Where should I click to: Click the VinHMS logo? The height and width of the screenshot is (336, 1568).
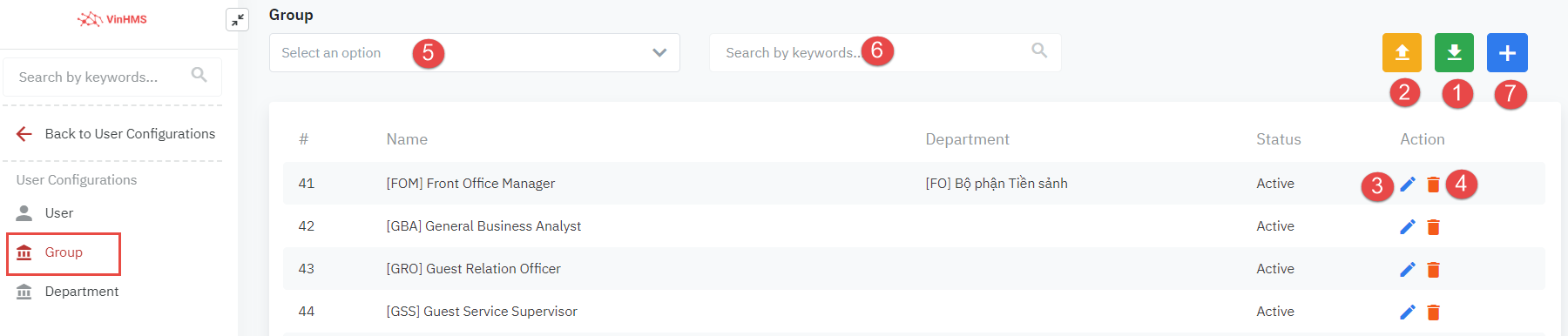(x=112, y=19)
